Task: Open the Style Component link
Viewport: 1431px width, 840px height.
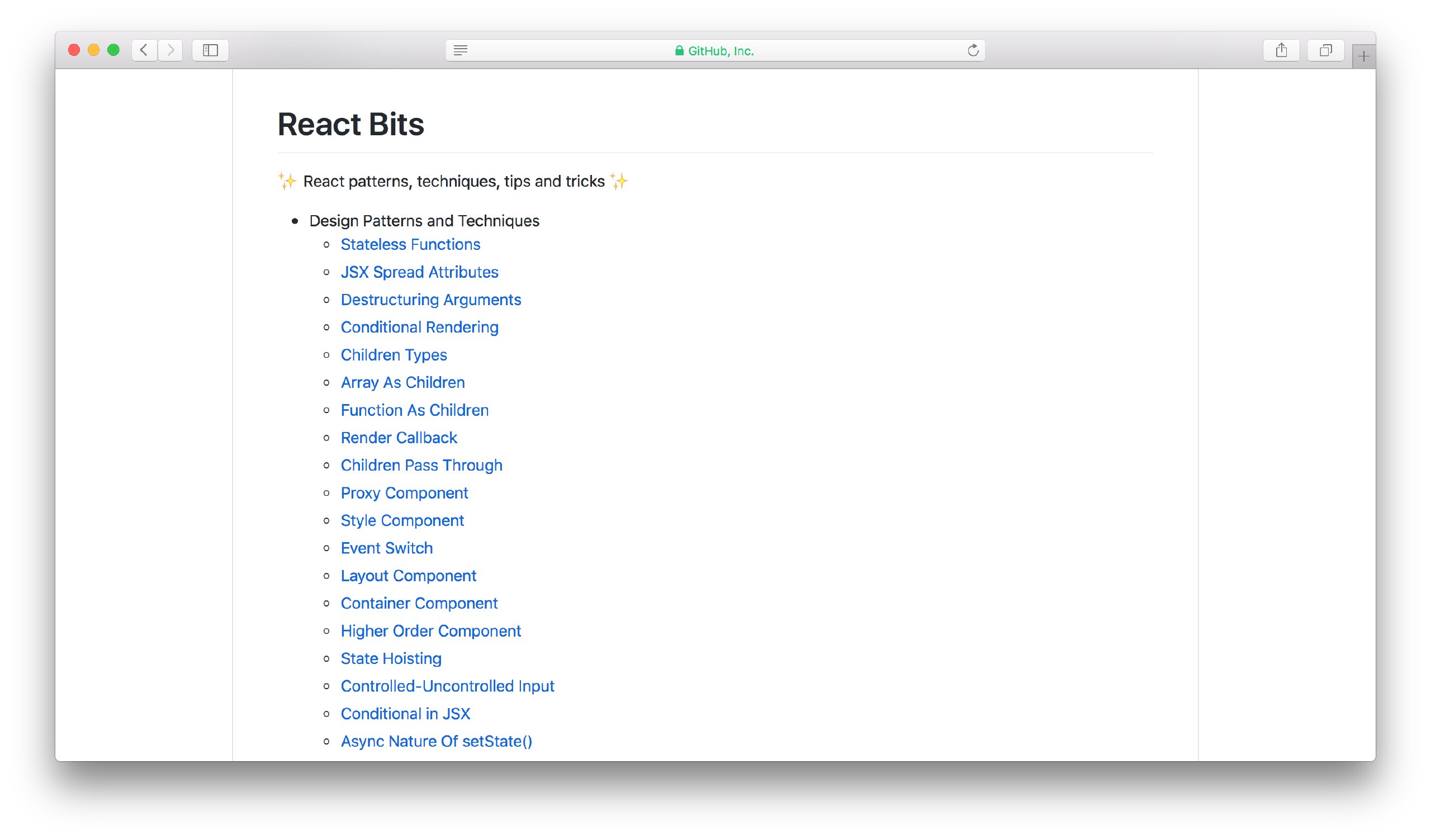Action: coord(402,520)
